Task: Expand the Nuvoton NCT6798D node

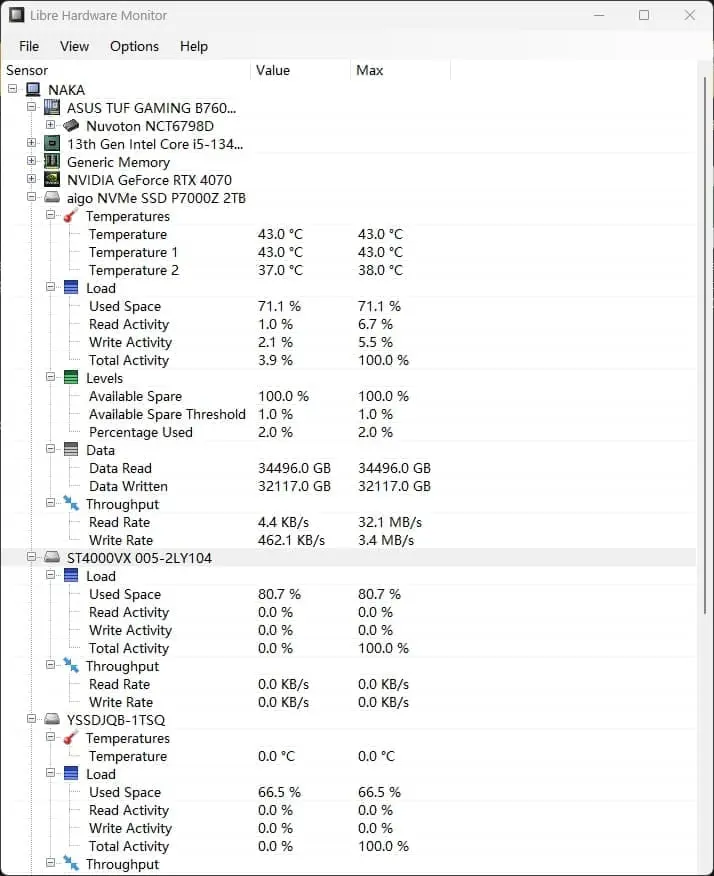Action: click(x=50, y=125)
